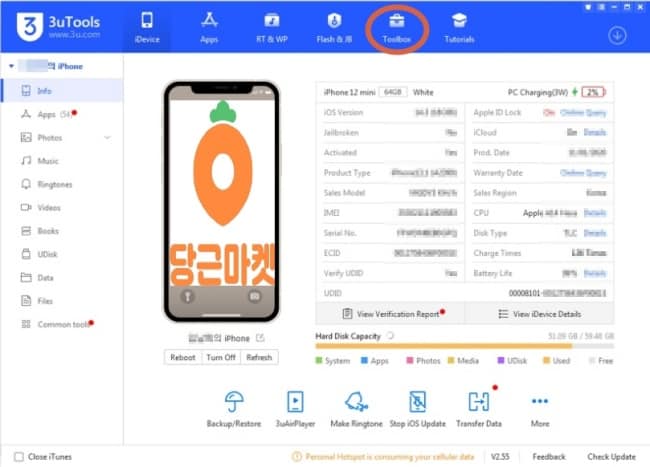Viewport: 650px width, 467px height.
Task: Open Common tools in the sidebar
Action: 62,324
